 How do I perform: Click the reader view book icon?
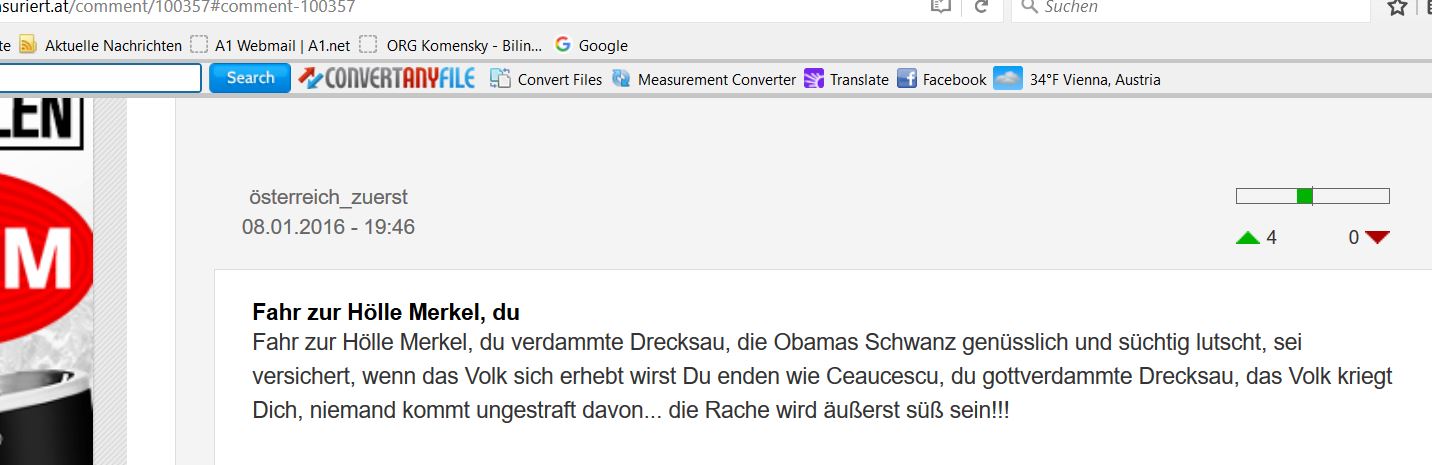[940, 6]
